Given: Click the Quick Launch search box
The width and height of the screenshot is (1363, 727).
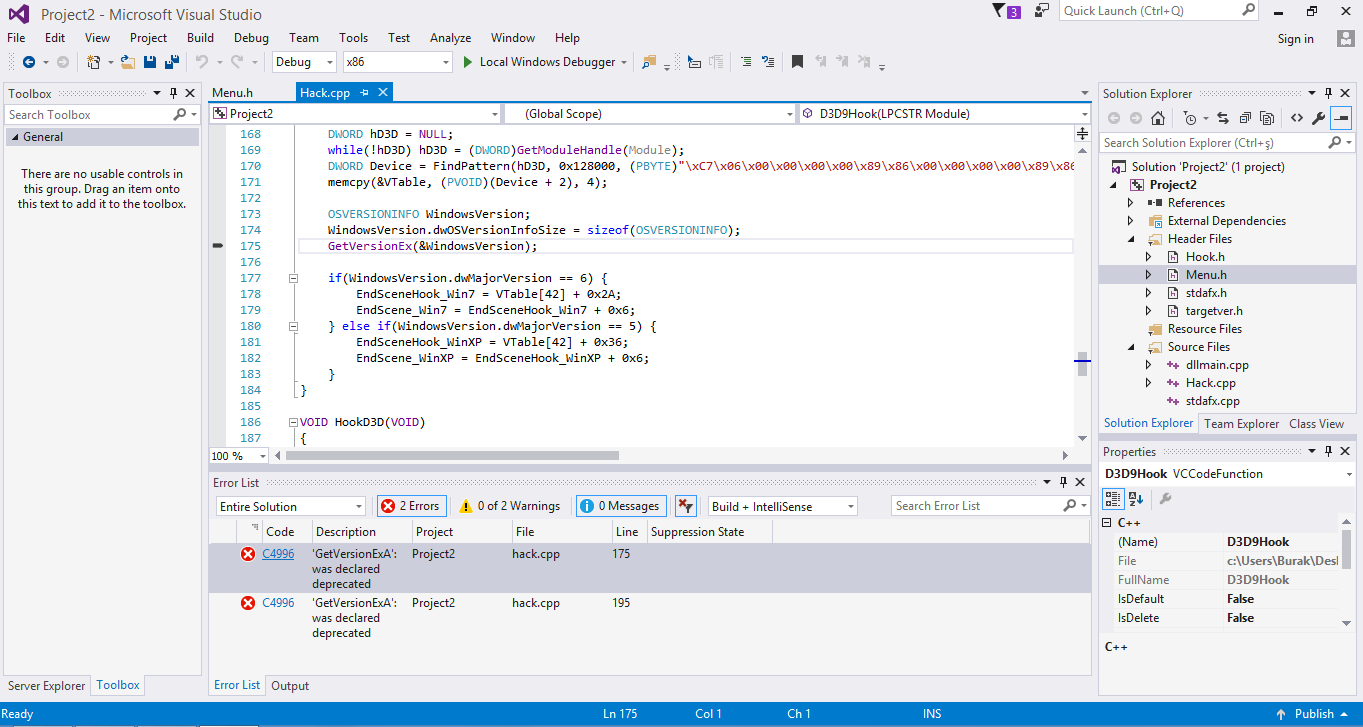Looking at the screenshot, I should pos(1158,11).
